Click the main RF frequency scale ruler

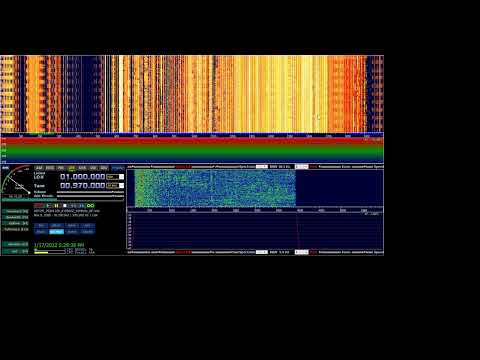[192, 136]
